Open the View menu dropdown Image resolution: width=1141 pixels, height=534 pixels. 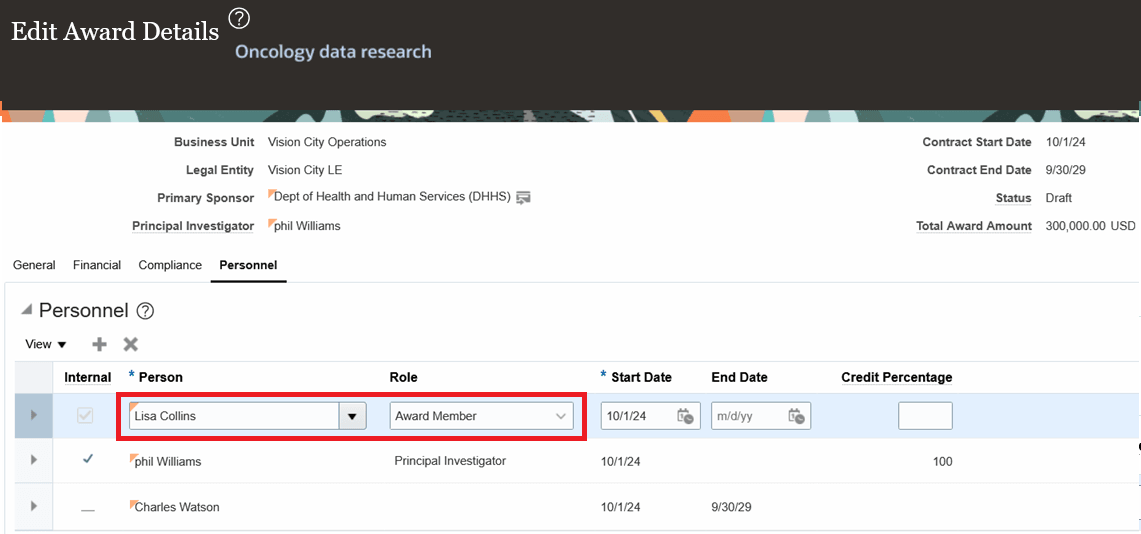tap(45, 344)
